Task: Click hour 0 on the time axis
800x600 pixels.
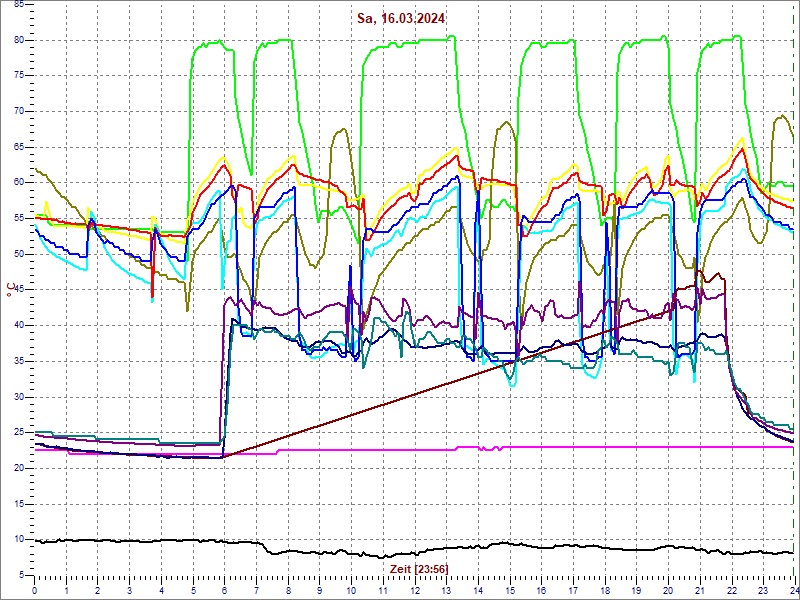Action: point(34,590)
